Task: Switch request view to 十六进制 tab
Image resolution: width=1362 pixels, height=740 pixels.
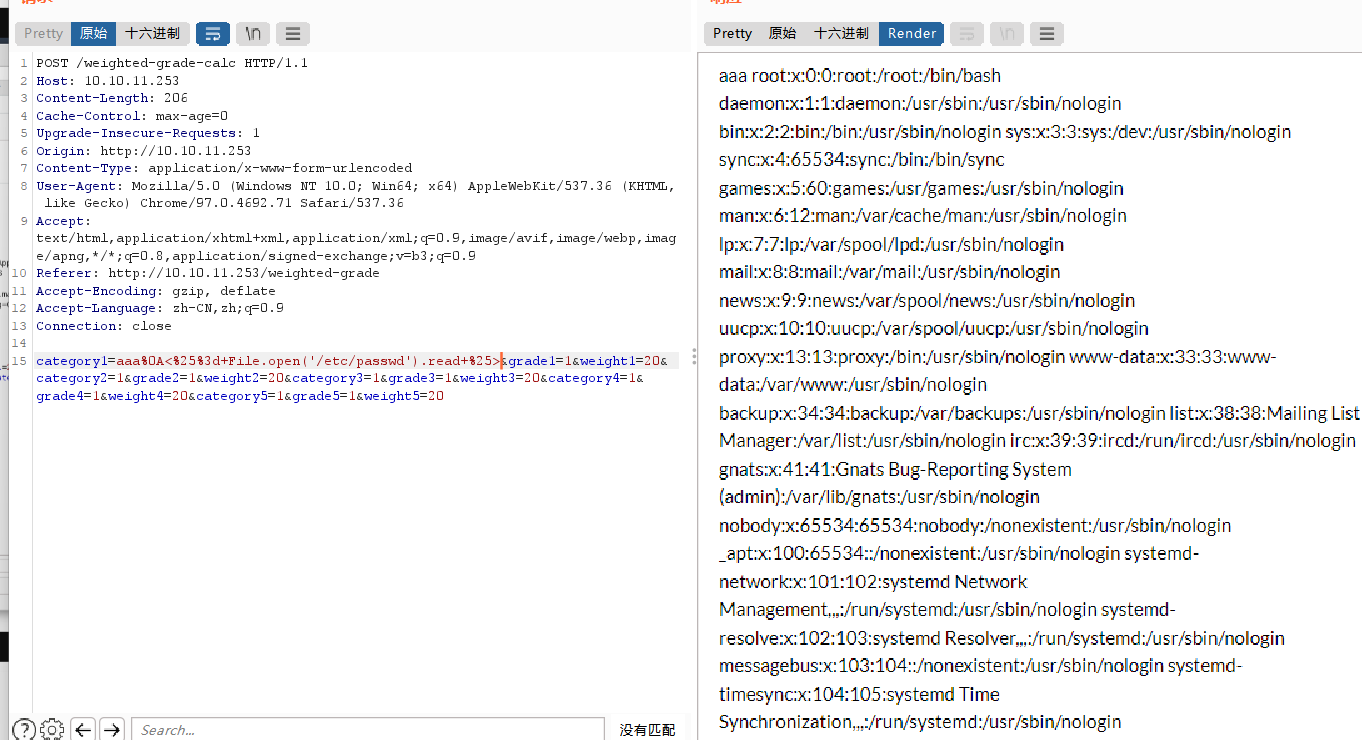Action: [x=153, y=33]
